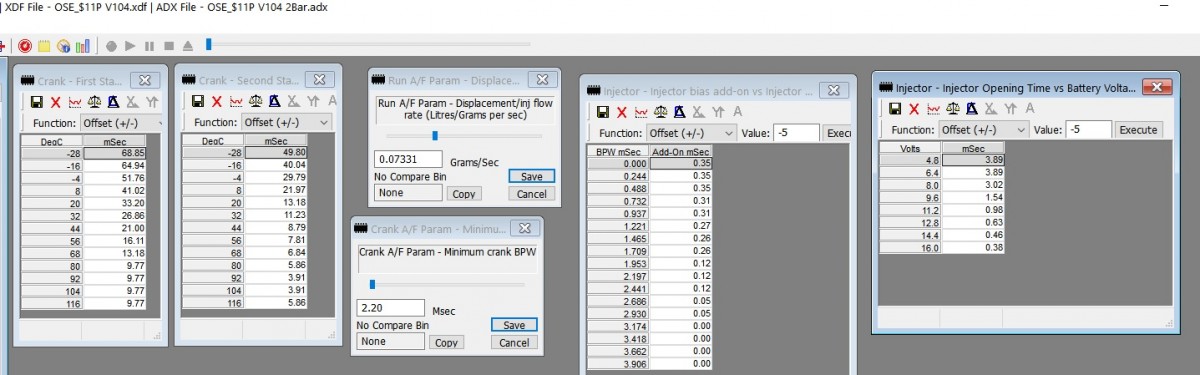
Task: Click Value field in Injector bias add-on window
Action: (x=796, y=132)
